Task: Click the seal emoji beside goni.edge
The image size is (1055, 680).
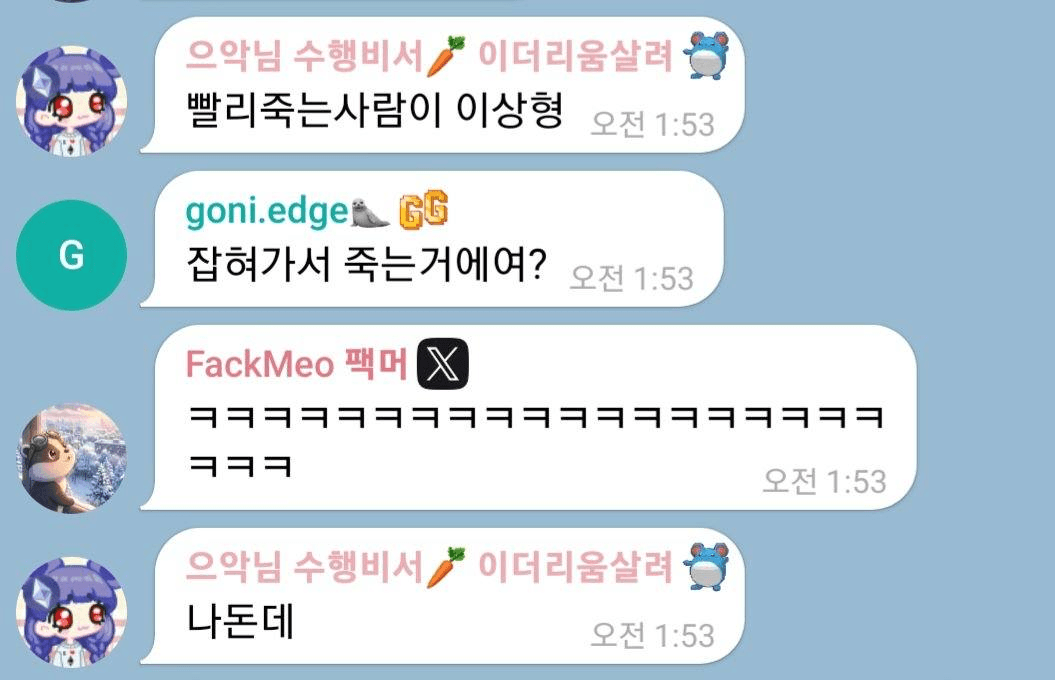Action: [x=370, y=213]
